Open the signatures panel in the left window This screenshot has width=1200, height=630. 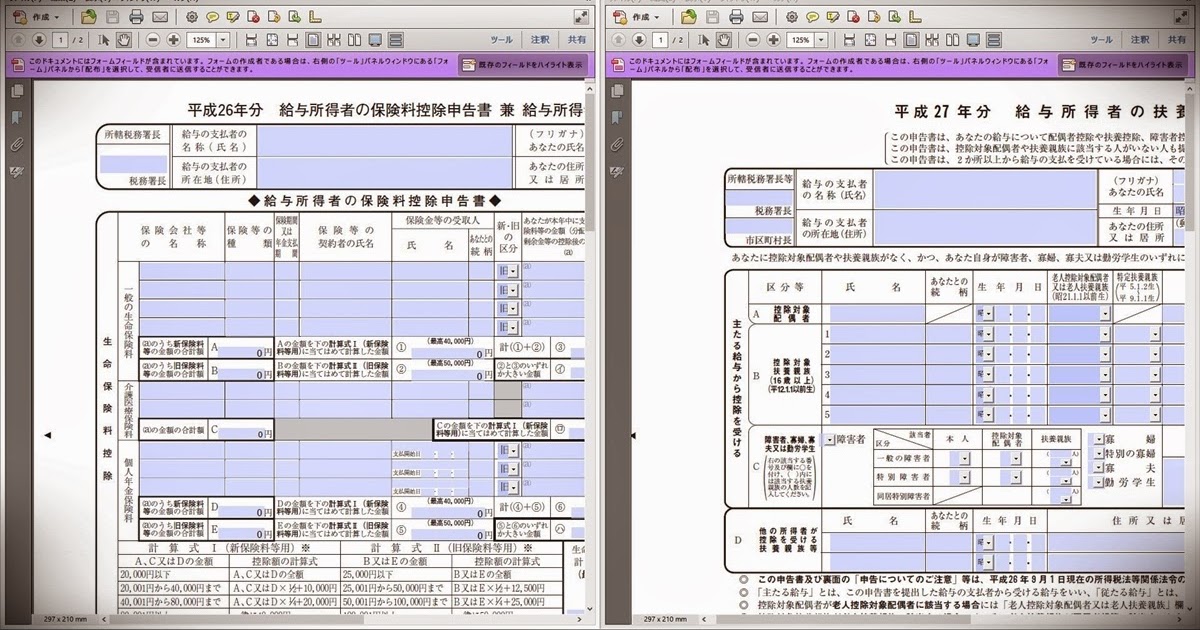pos(15,170)
